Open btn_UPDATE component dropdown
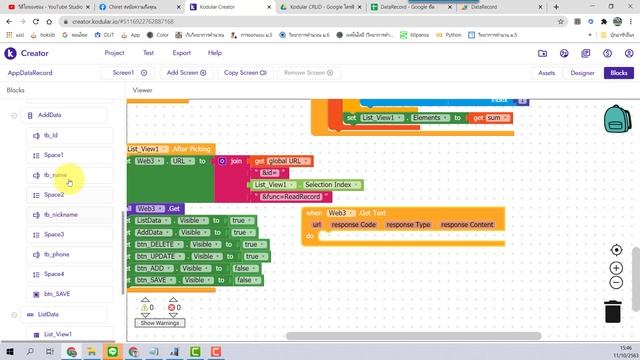 (180, 256)
